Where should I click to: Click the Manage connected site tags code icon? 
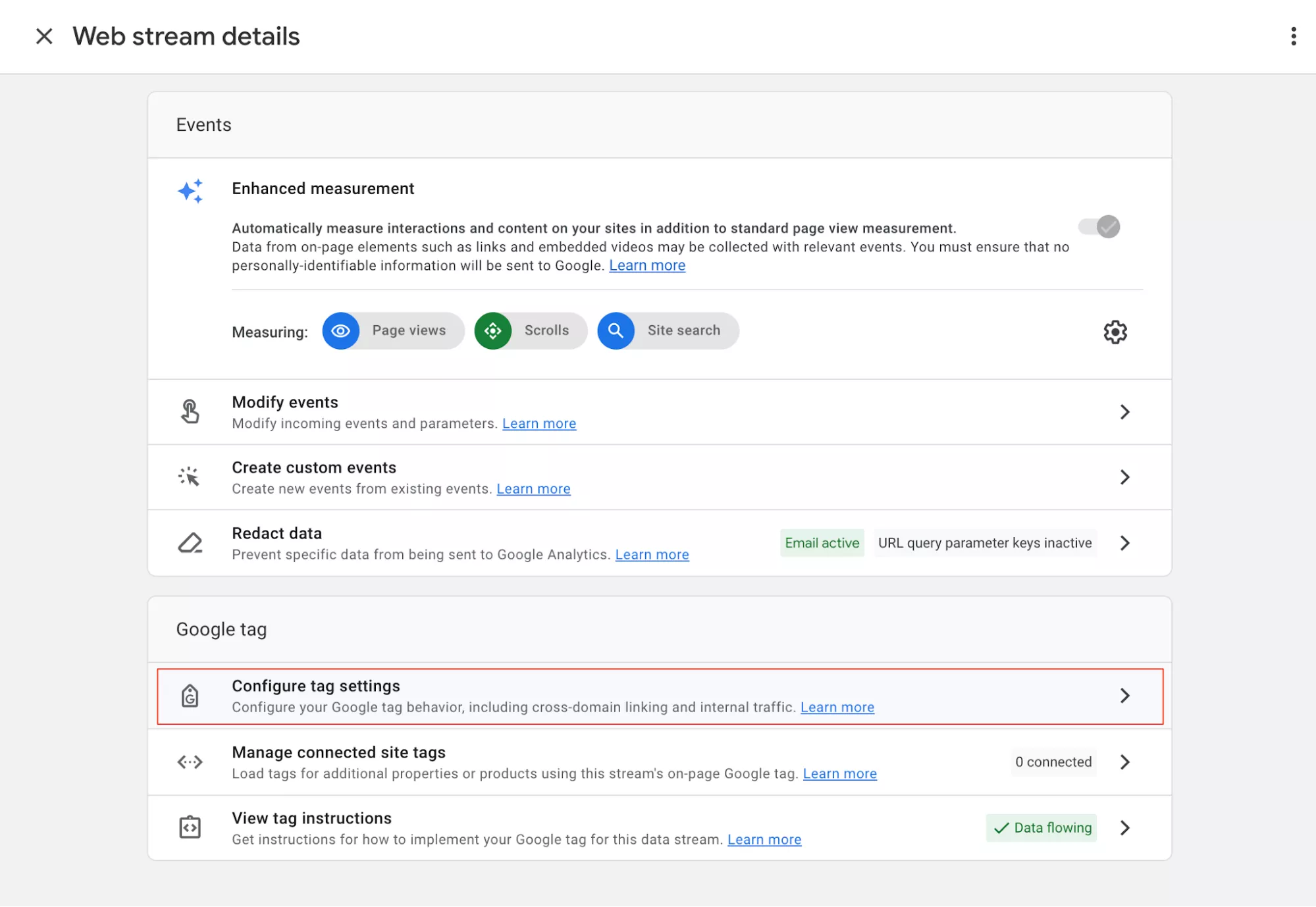coord(190,762)
